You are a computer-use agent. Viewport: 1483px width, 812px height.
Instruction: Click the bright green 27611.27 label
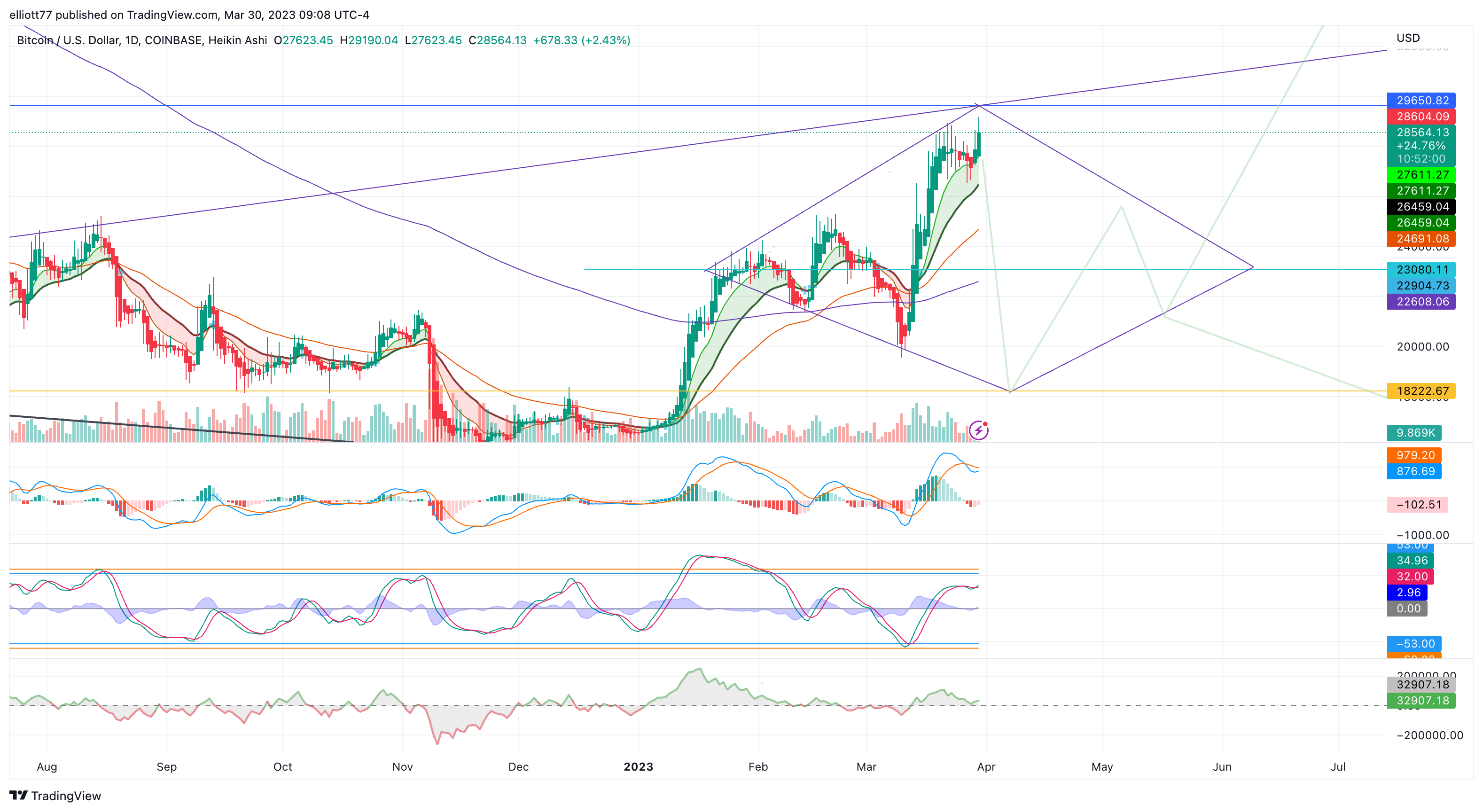(1421, 174)
